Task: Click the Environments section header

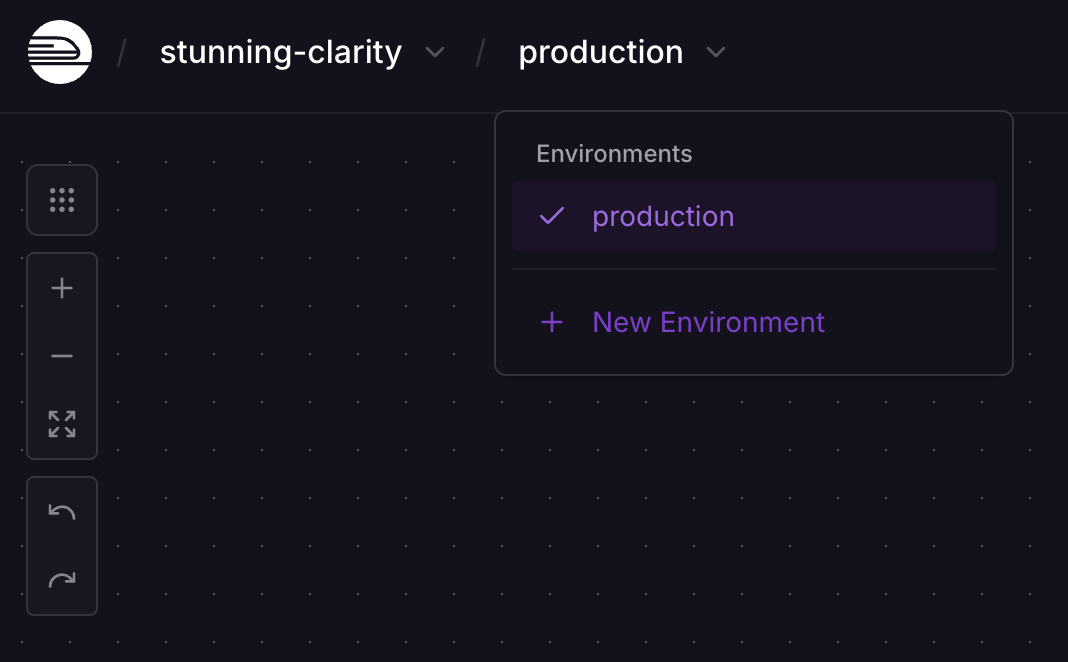Action: coord(613,153)
